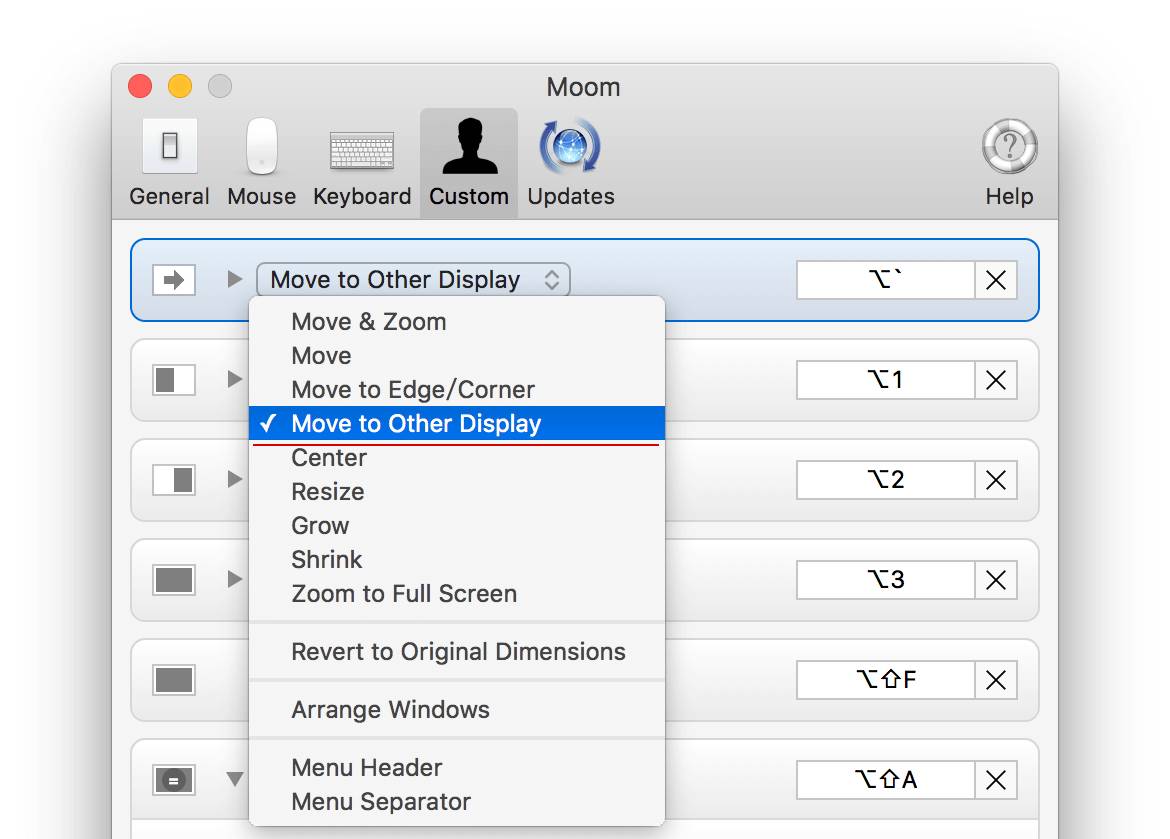Choose Menu Separator from the menu
Screen dimensions: 1170x839
(381, 802)
